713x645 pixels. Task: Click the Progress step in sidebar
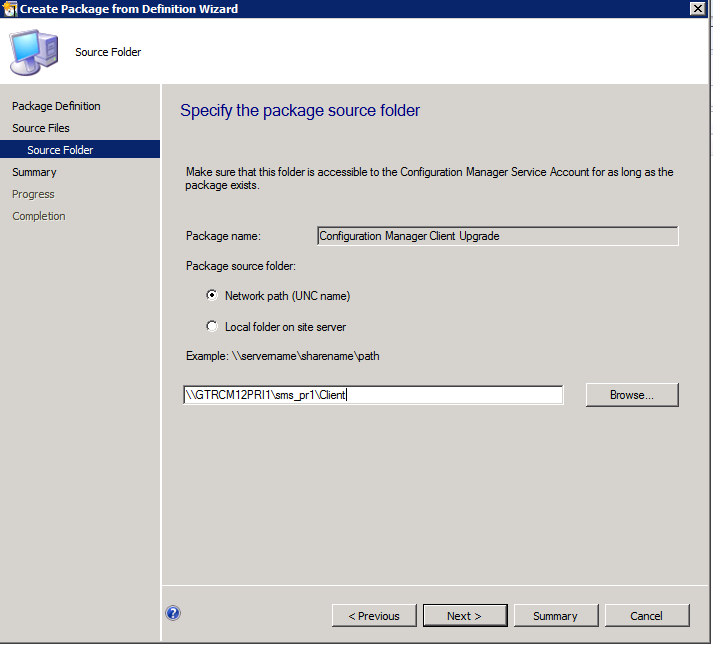[33, 194]
